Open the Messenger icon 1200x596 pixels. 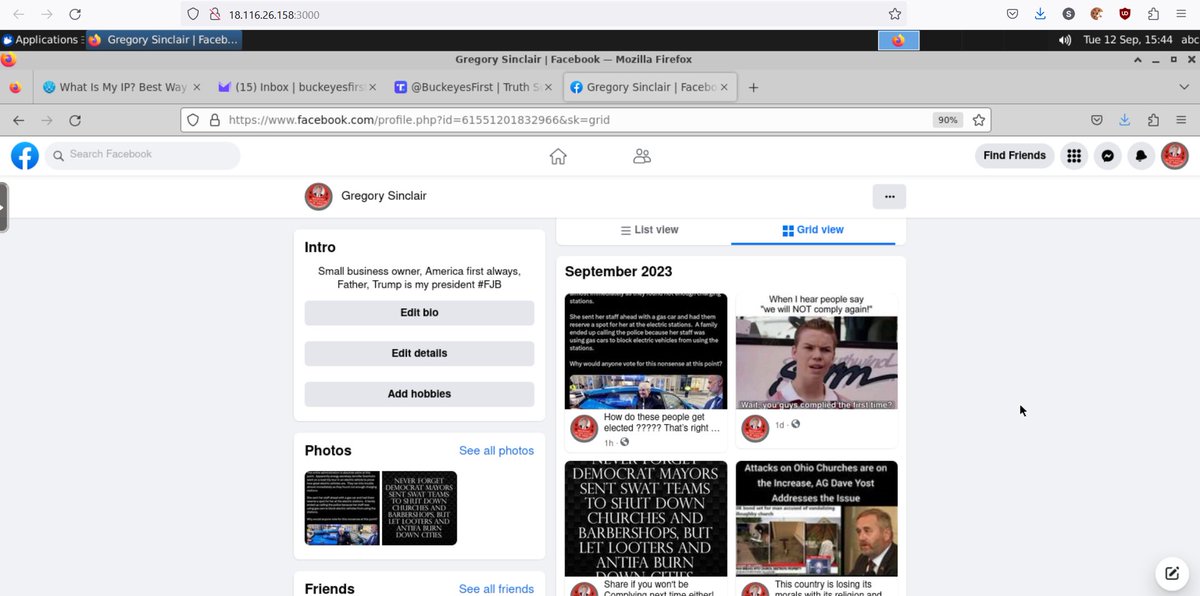point(1107,156)
